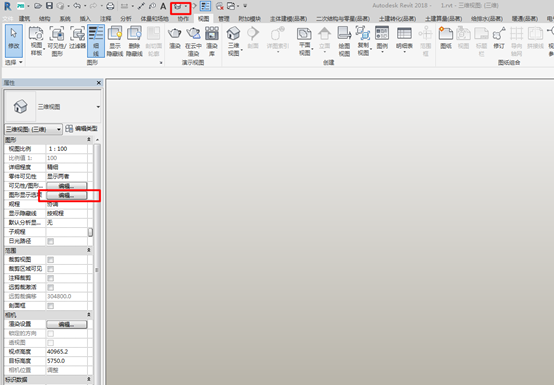Click the Undo arrow in quick access toolbar
This screenshot has width=554, height=385.
coord(77,6)
